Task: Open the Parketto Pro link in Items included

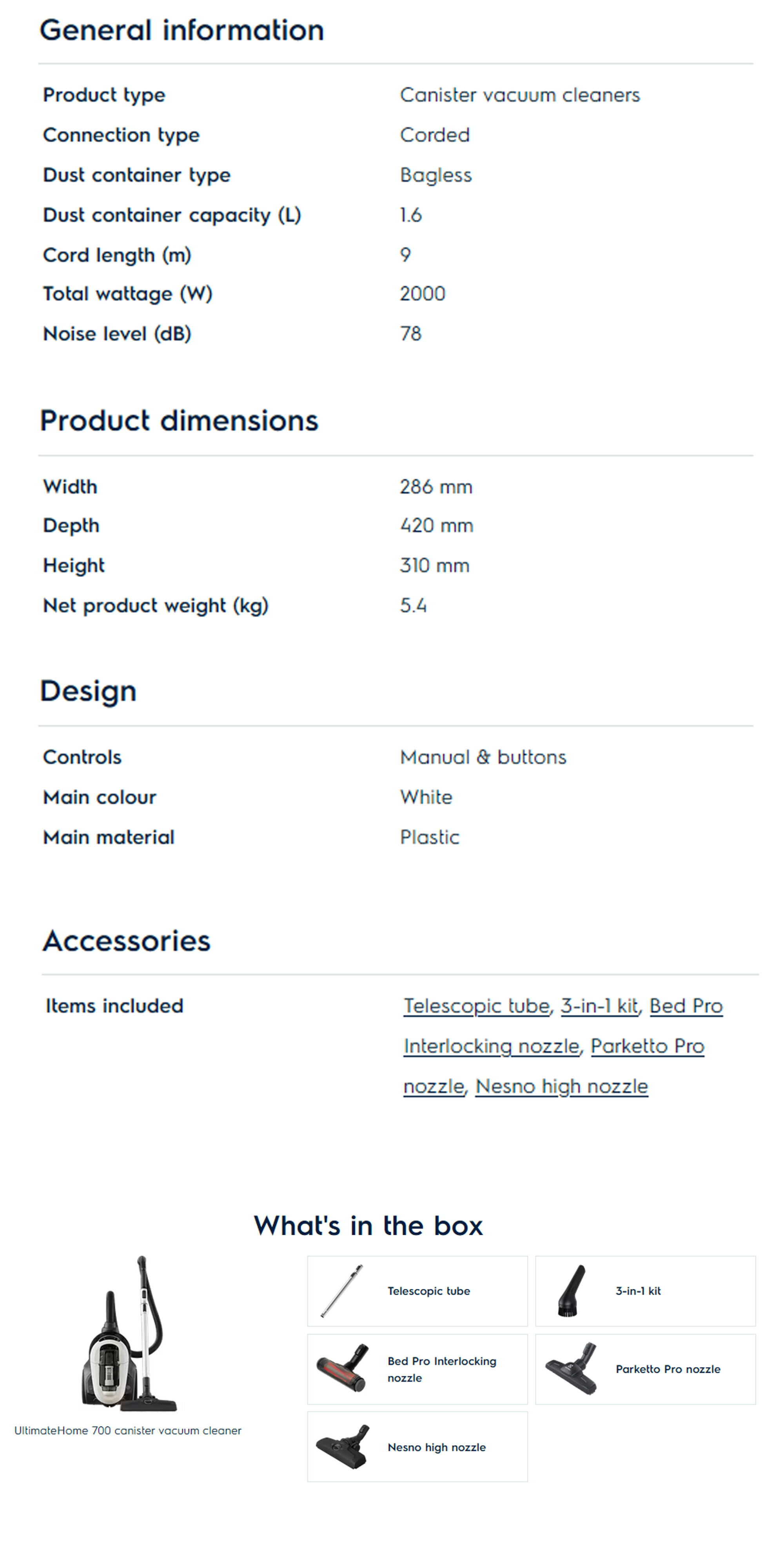Action: coord(647,1046)
